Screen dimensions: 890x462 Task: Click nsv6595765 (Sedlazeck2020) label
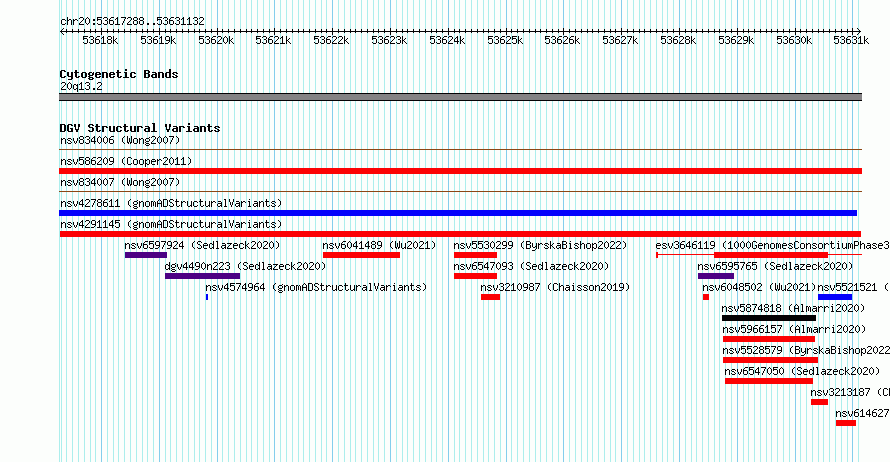(775, 266)
